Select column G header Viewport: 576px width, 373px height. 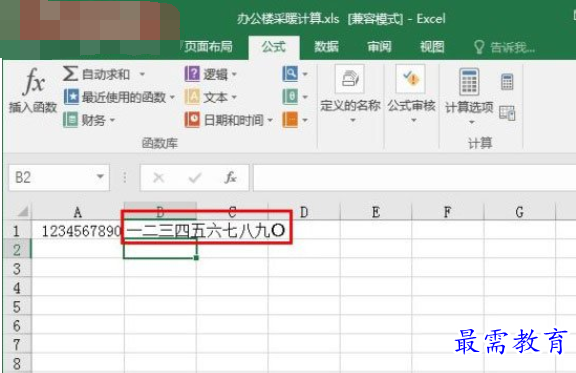click(x=519, y=212)
